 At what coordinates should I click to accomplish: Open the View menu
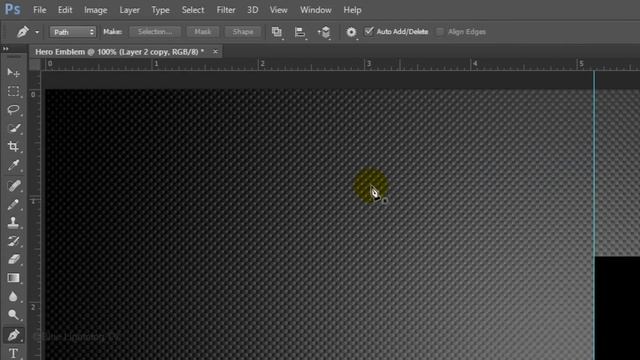[x=278, y=10]
